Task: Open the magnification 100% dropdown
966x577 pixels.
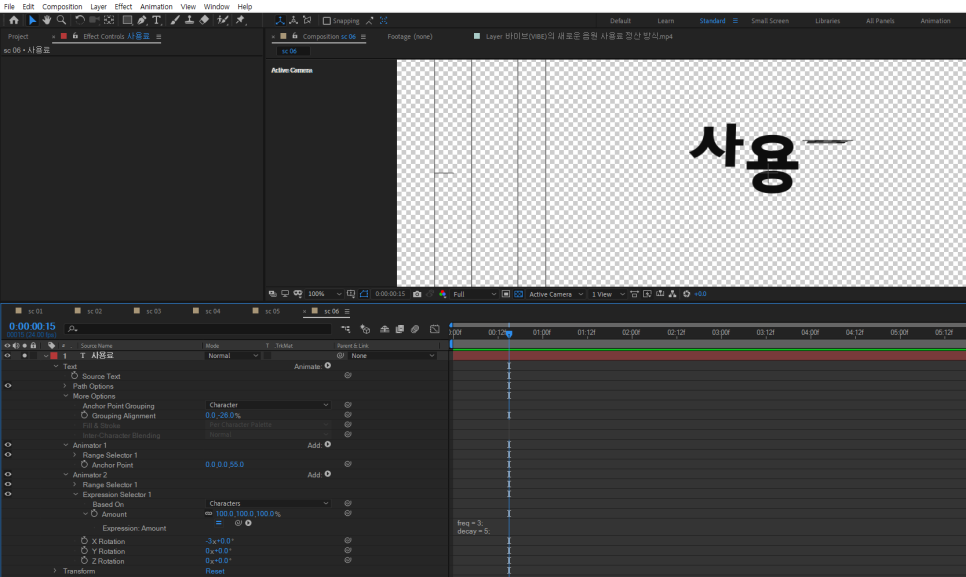Action: (x=324, y=294)
